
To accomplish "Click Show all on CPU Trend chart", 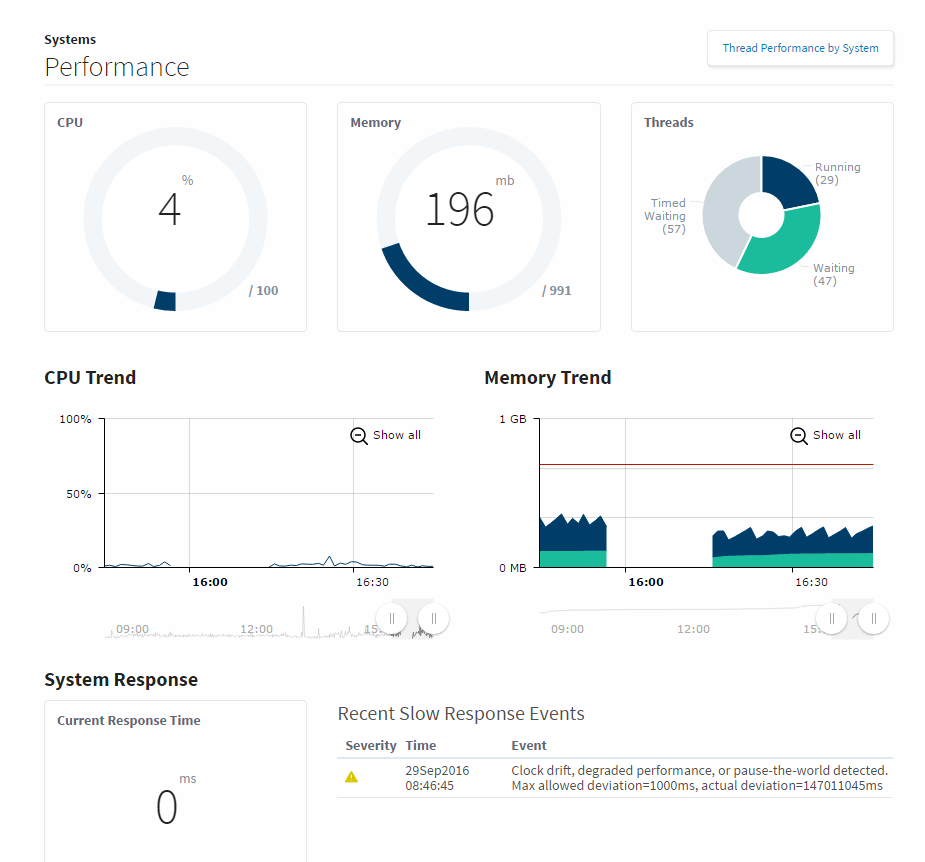I will pyautogui.click(x=396, y=436).
